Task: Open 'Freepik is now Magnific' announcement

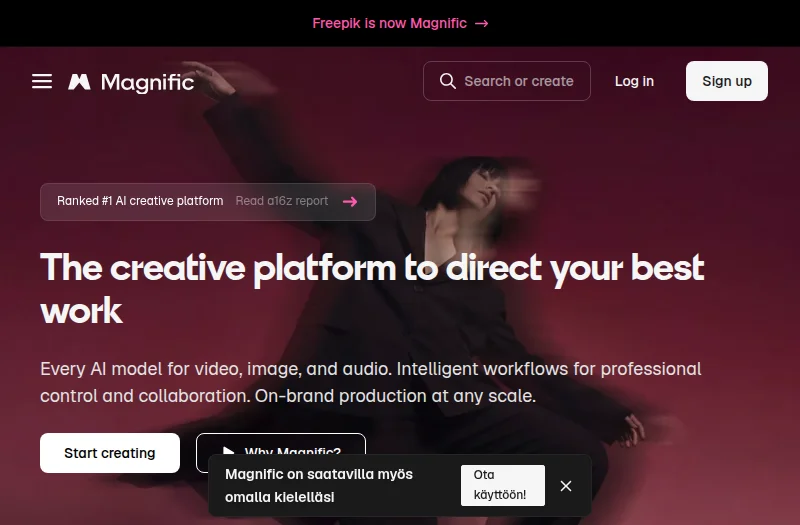Action: coord(400,23)
